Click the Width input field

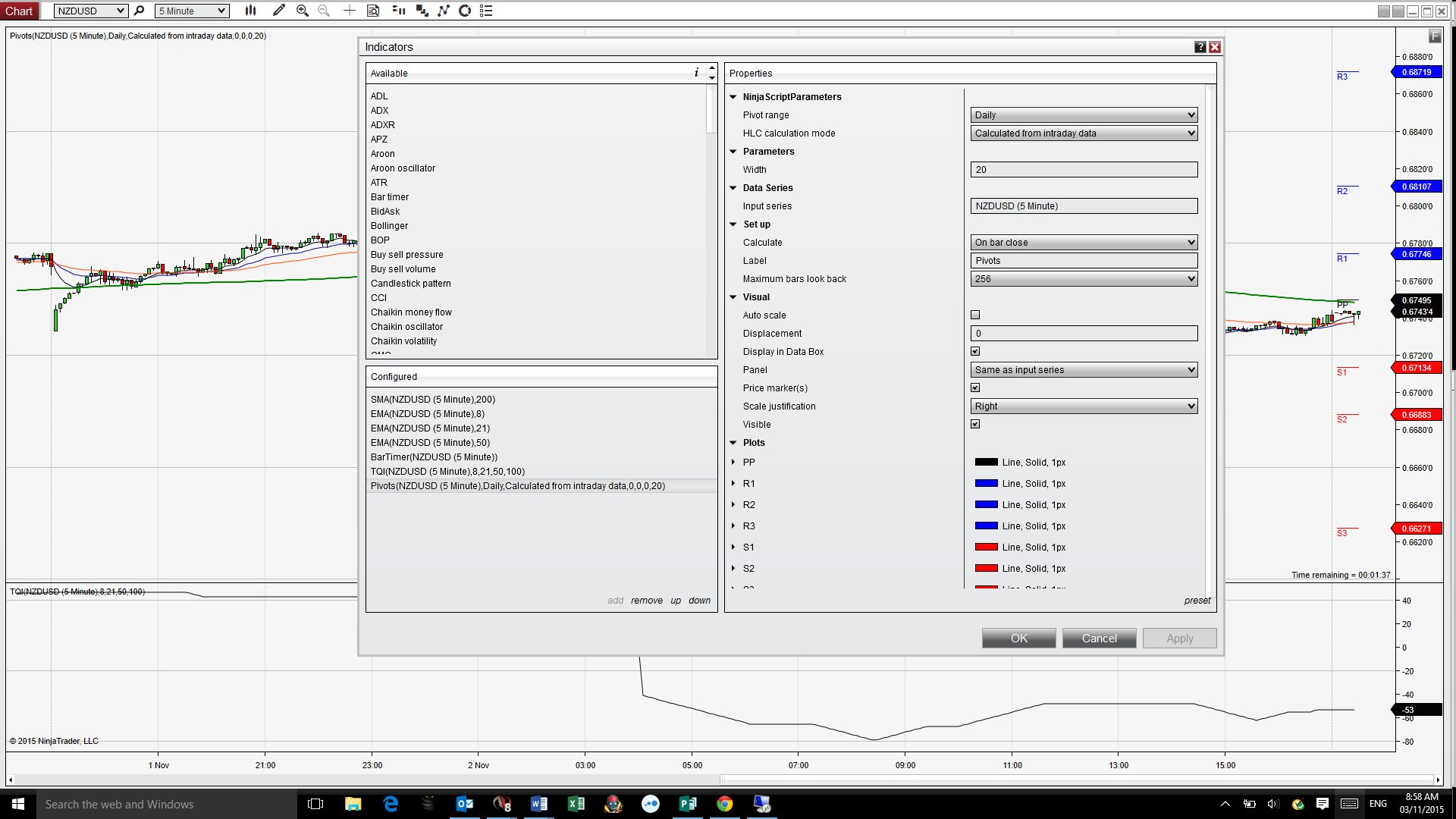click(1083, 170)
